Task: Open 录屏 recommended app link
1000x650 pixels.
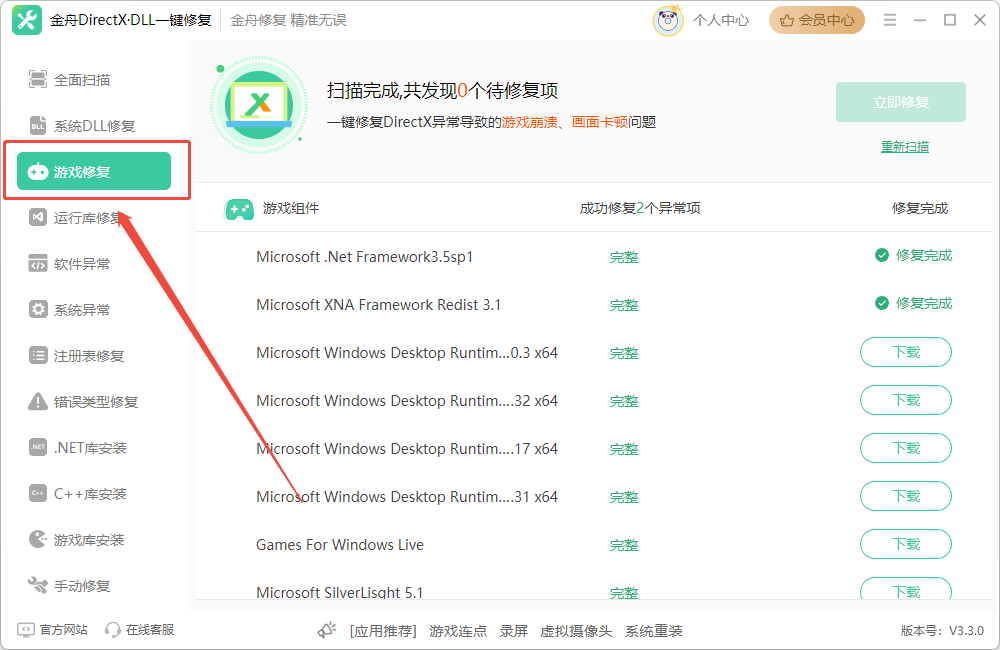Action: pos(513,631)
